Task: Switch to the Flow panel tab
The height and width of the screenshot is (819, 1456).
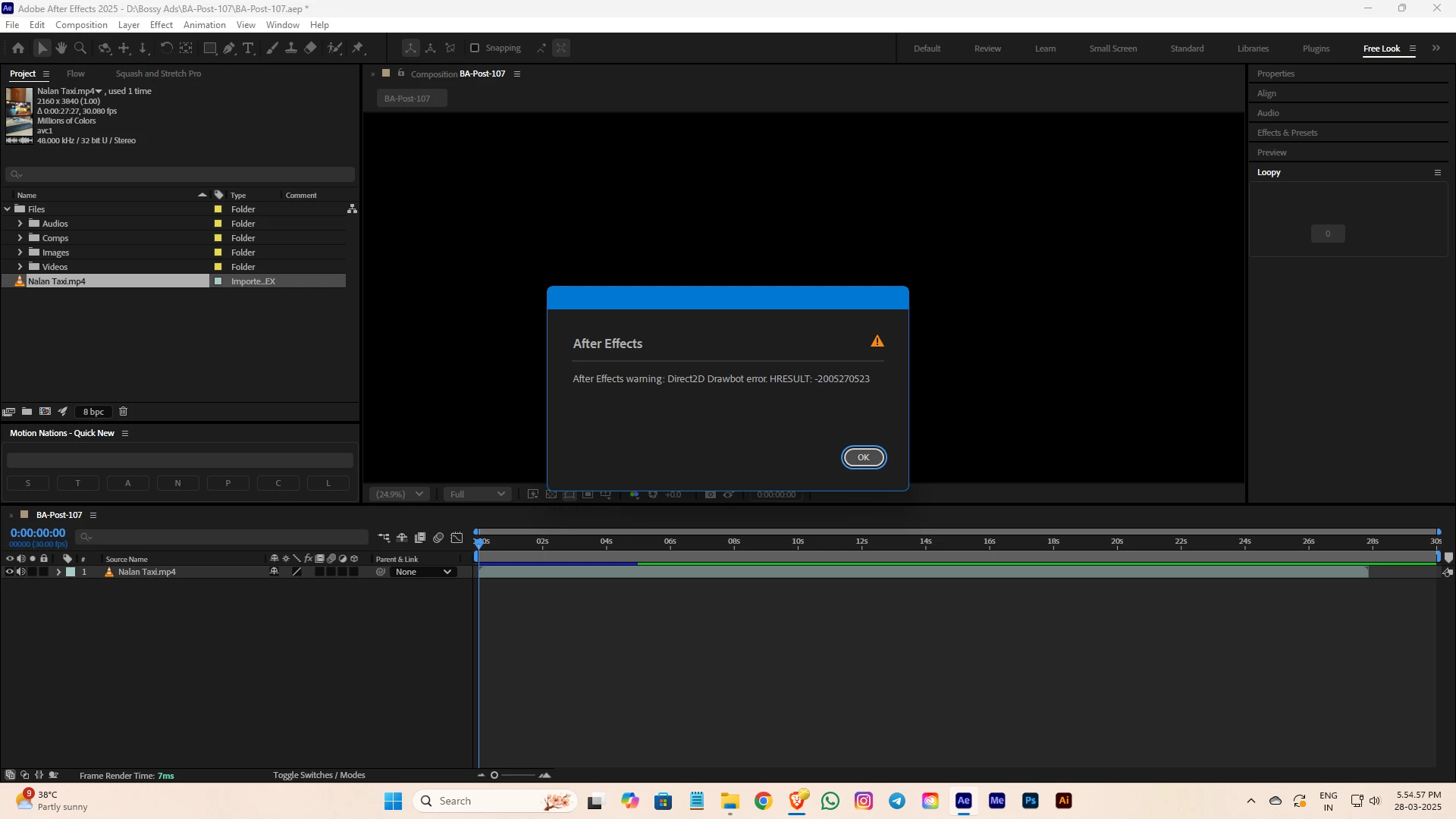Action: (76, 74)
